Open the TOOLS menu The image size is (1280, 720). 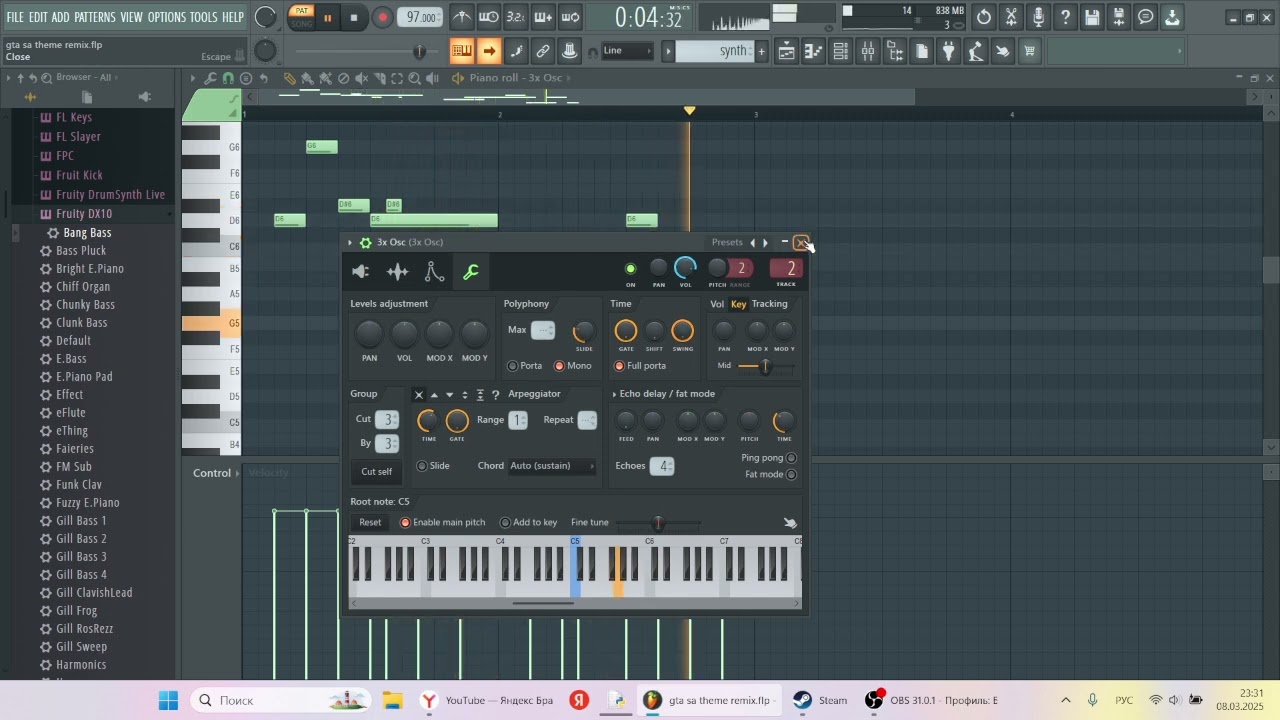point(204,17)
